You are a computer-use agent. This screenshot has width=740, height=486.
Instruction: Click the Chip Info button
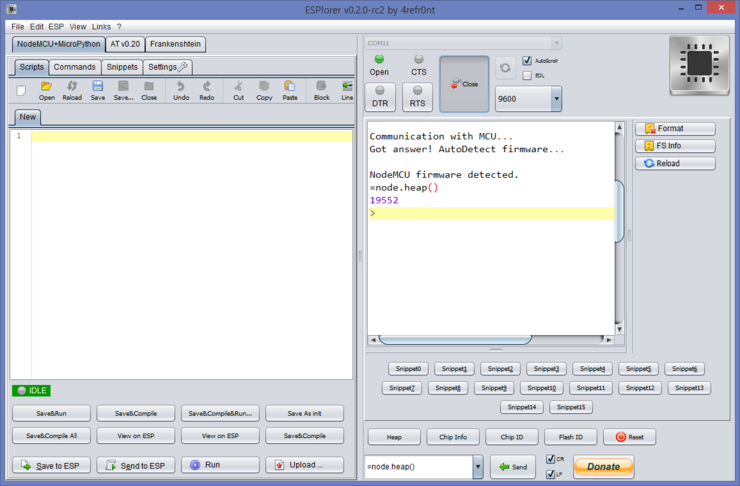click(x=453, y=437)
